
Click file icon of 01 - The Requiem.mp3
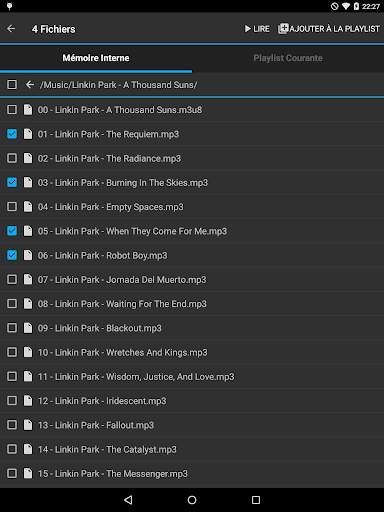point(28,134)
